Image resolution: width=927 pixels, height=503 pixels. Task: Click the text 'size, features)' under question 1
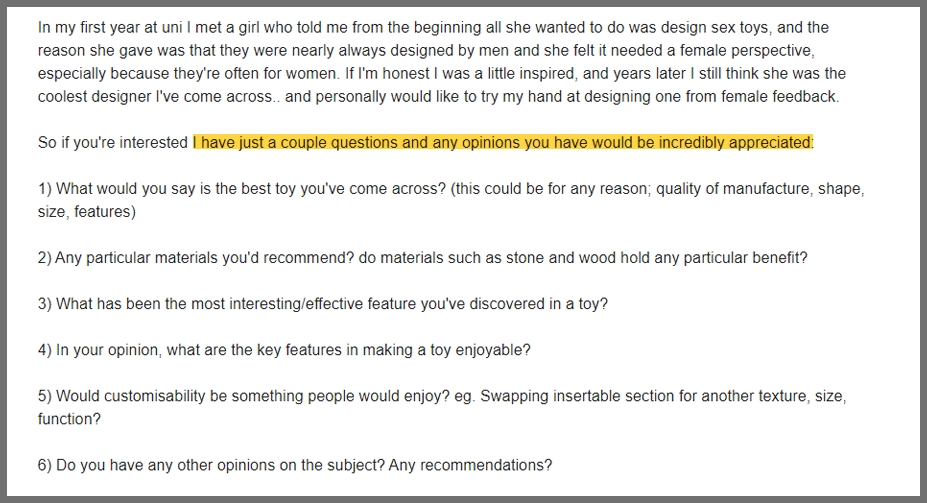click(87, 212)
